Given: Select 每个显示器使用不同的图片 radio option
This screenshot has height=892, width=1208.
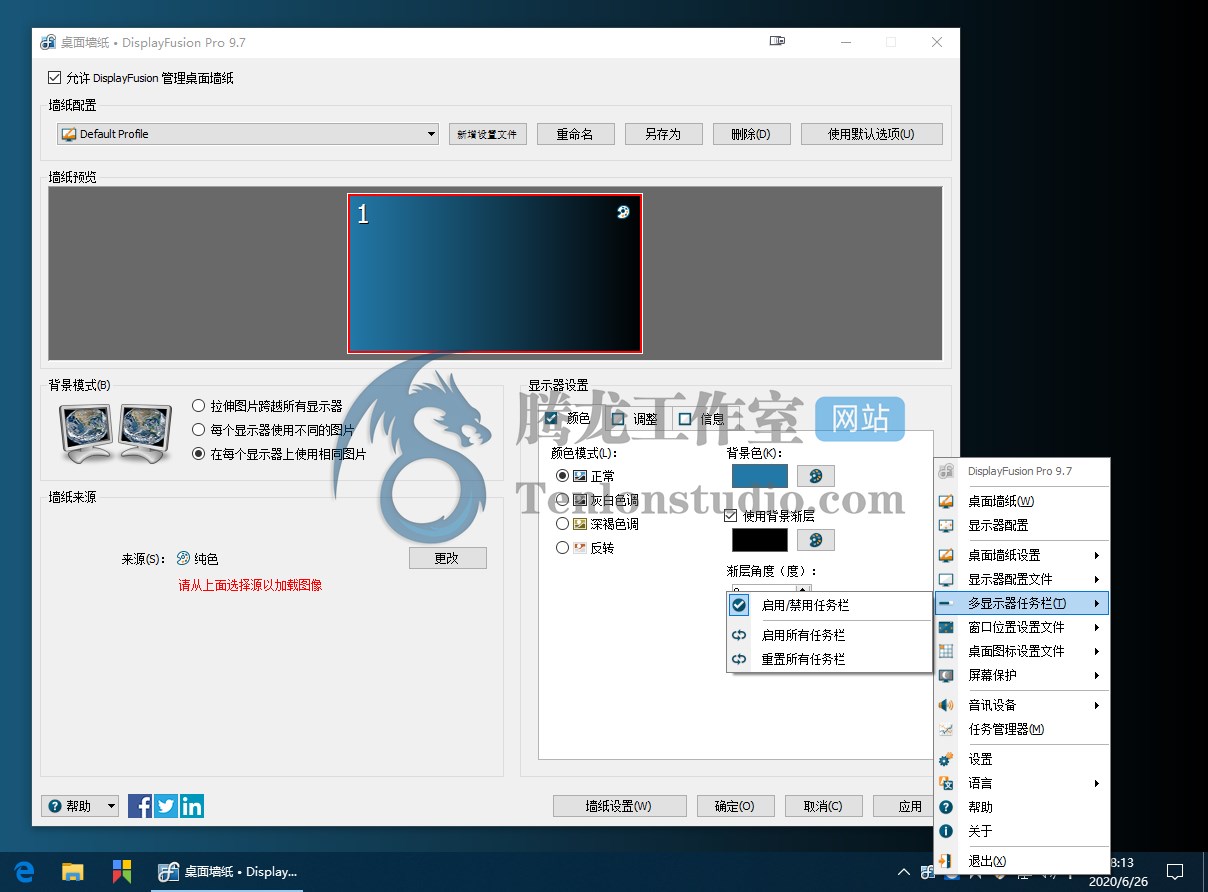Looking at the screenshot, I should pos(198,430).
